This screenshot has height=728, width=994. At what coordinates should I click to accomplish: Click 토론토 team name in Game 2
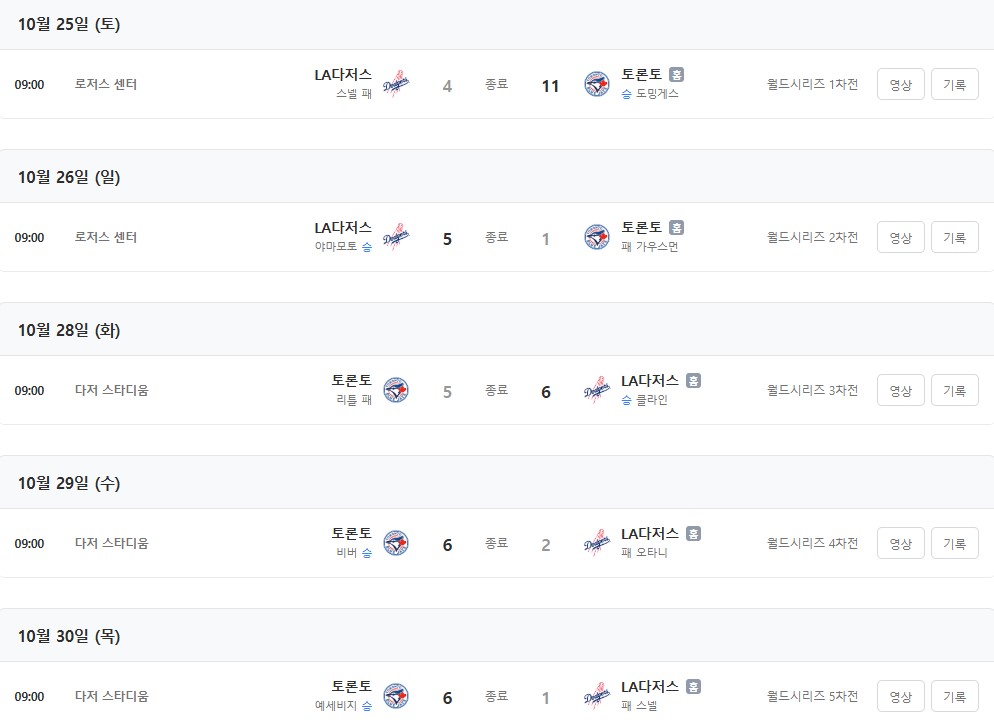(x=641, y=227)
